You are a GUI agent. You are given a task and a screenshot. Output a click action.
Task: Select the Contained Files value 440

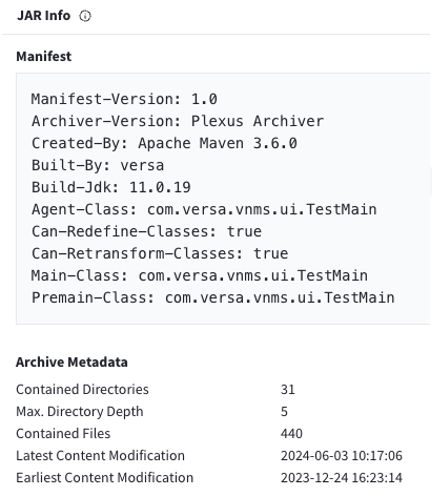[x=292, y=434]
